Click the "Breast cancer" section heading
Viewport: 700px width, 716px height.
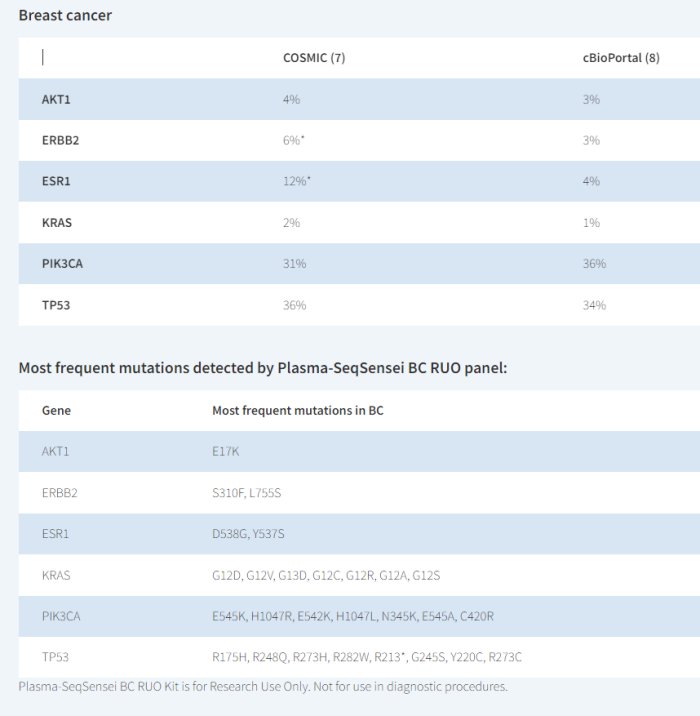click(x=65, y=16)
